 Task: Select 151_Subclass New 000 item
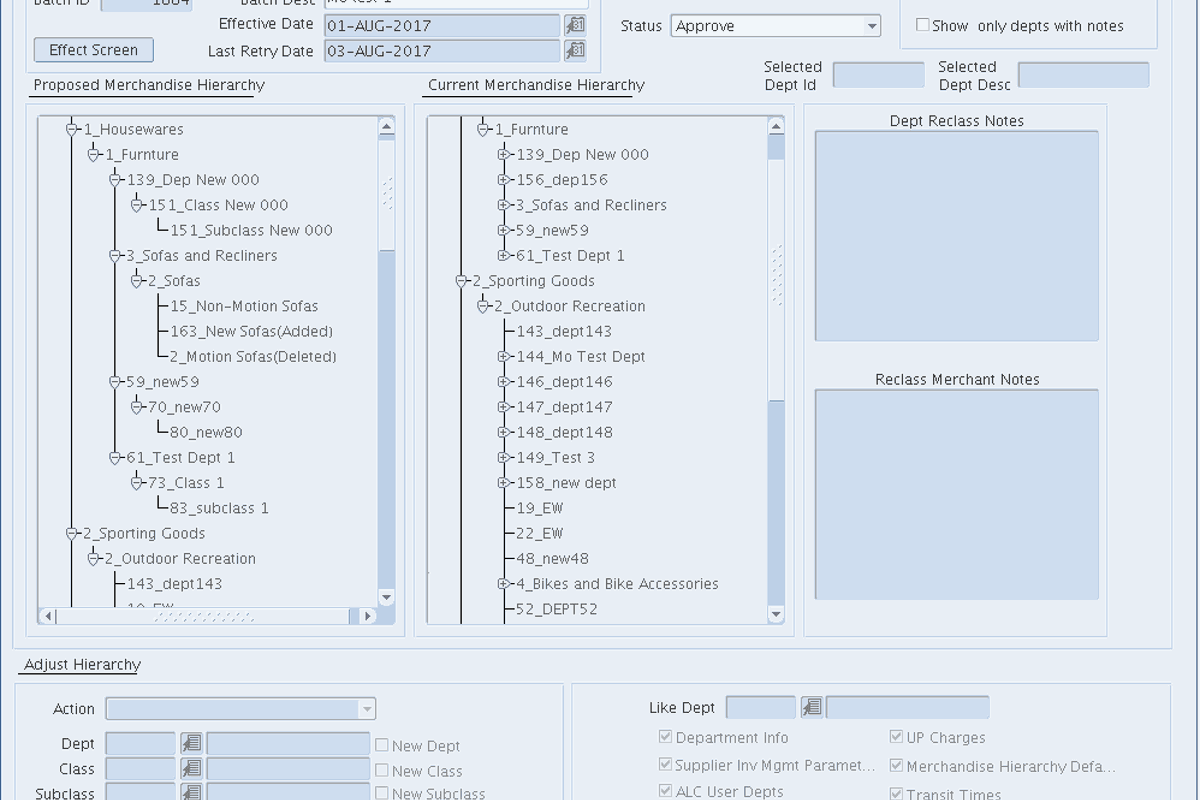pyautogui.click(x=251, y=230)
